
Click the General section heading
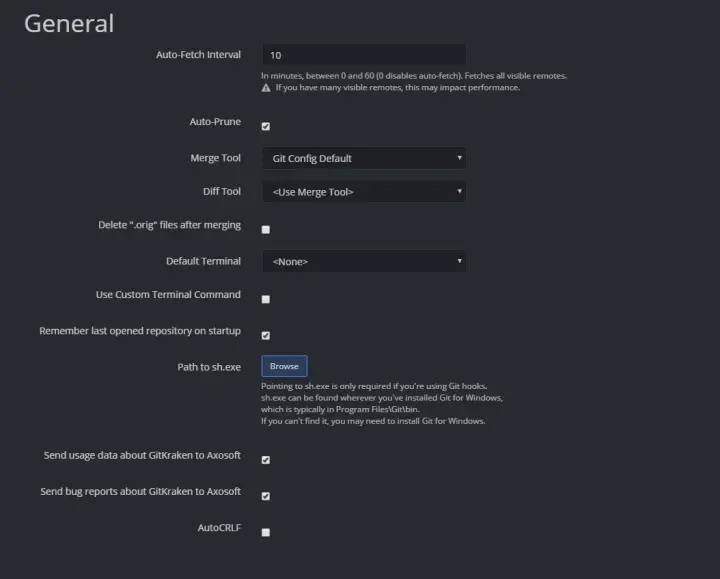(x=69, y=23)
